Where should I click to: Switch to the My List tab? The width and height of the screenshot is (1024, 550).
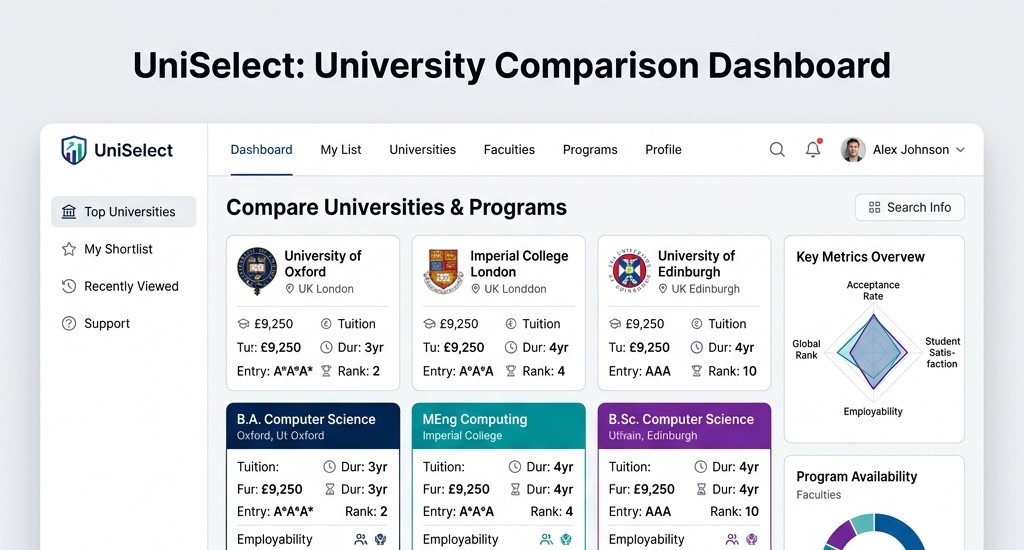click(x=341, y=150)
